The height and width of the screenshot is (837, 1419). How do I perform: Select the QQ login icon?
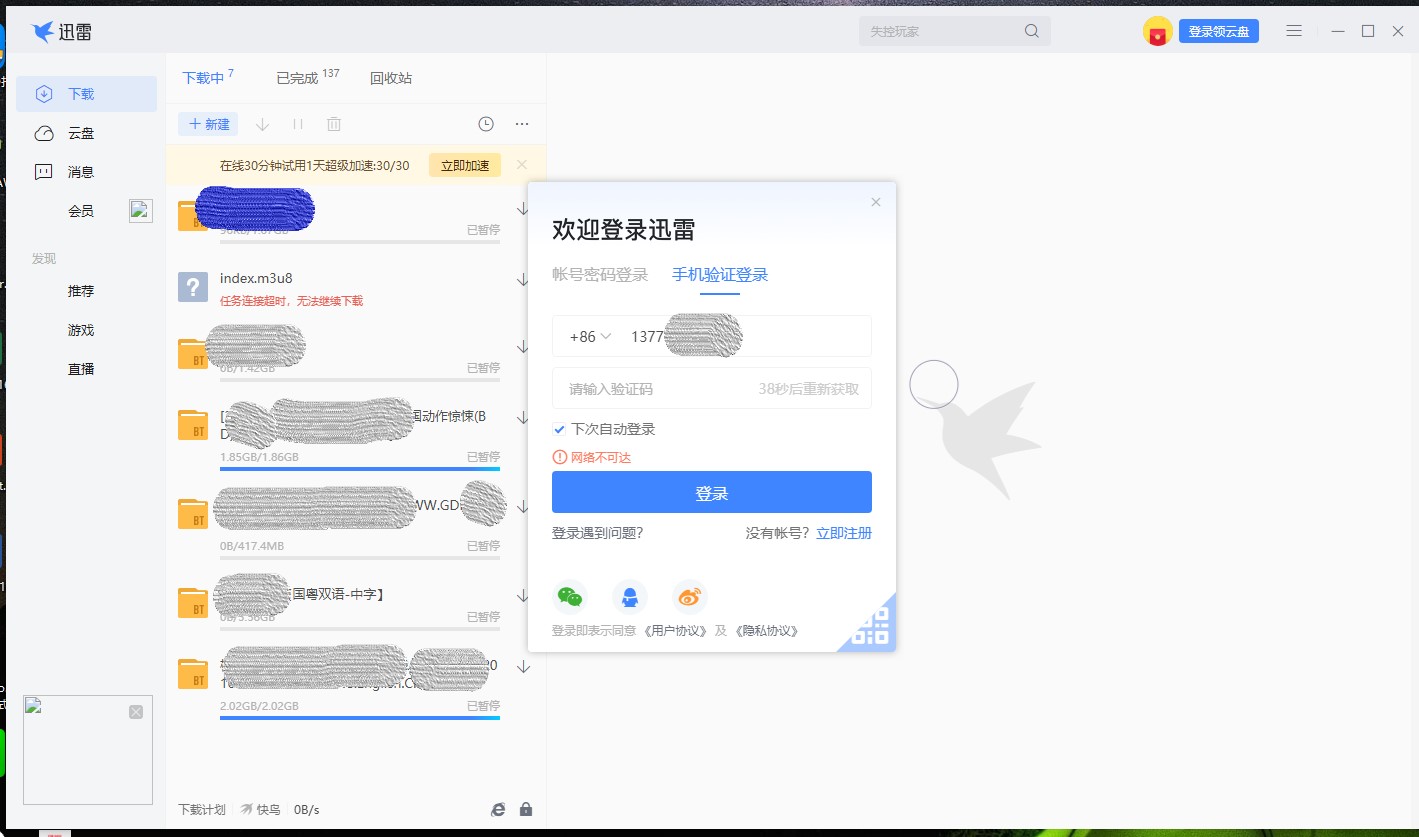pos(630,595)
